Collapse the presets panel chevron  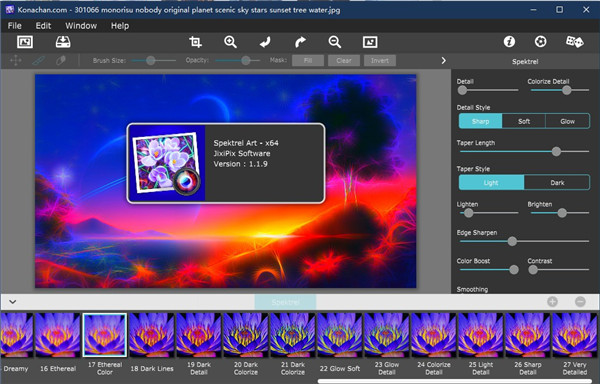(x=13, y=302)
